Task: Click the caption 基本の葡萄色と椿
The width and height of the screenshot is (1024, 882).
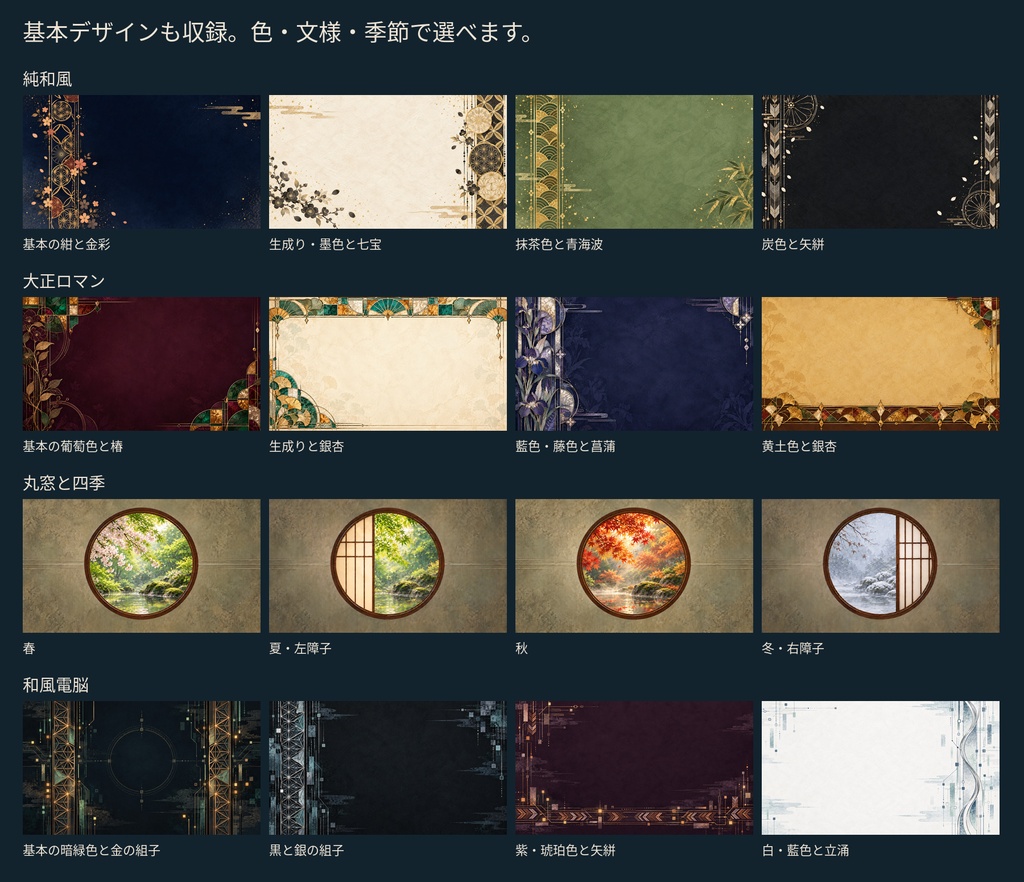Action: coord(73,447)
